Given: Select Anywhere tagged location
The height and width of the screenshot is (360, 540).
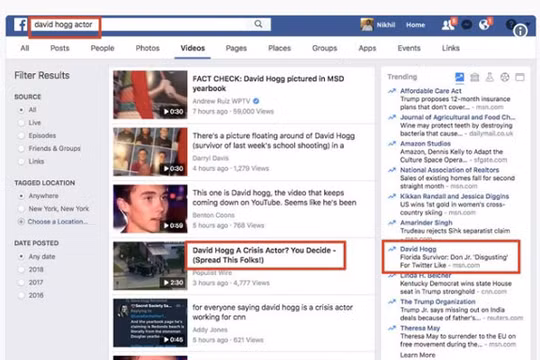Looking at the screenshot, I should (x=21, y=196).
